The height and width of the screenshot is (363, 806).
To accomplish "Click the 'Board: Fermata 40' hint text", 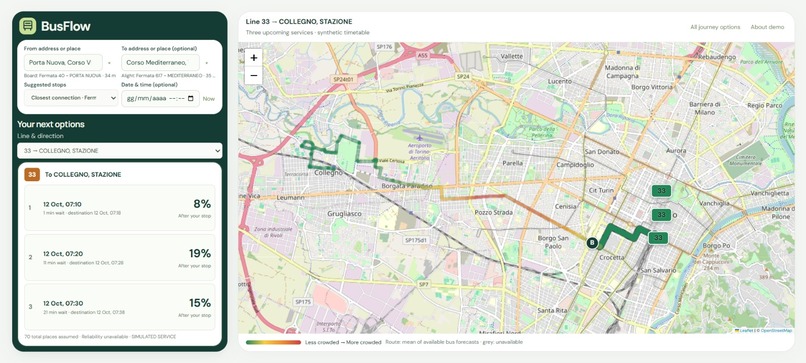I will pyautogui.click(x=70, y=76).
